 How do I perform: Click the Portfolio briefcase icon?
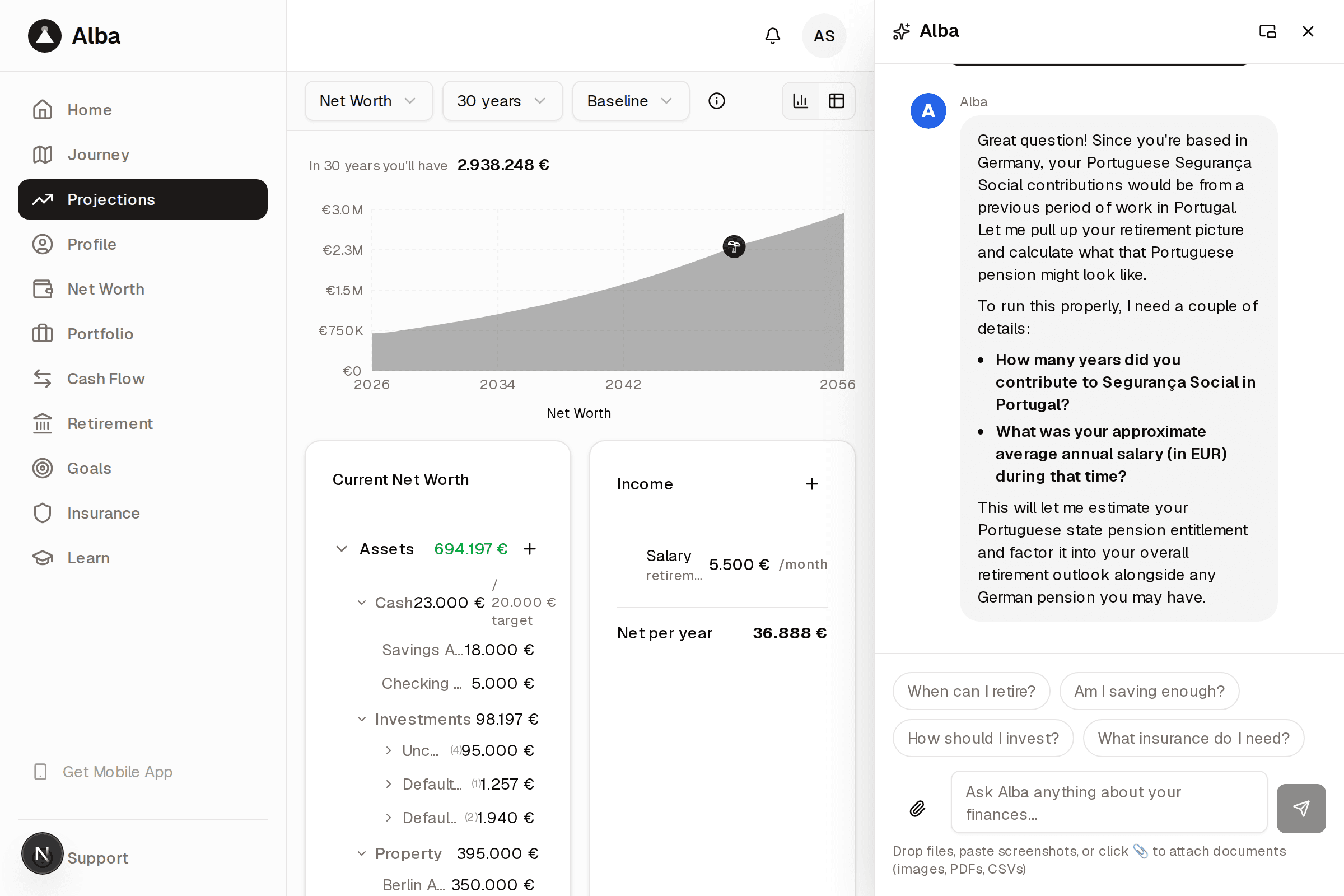tap(43, 334)
